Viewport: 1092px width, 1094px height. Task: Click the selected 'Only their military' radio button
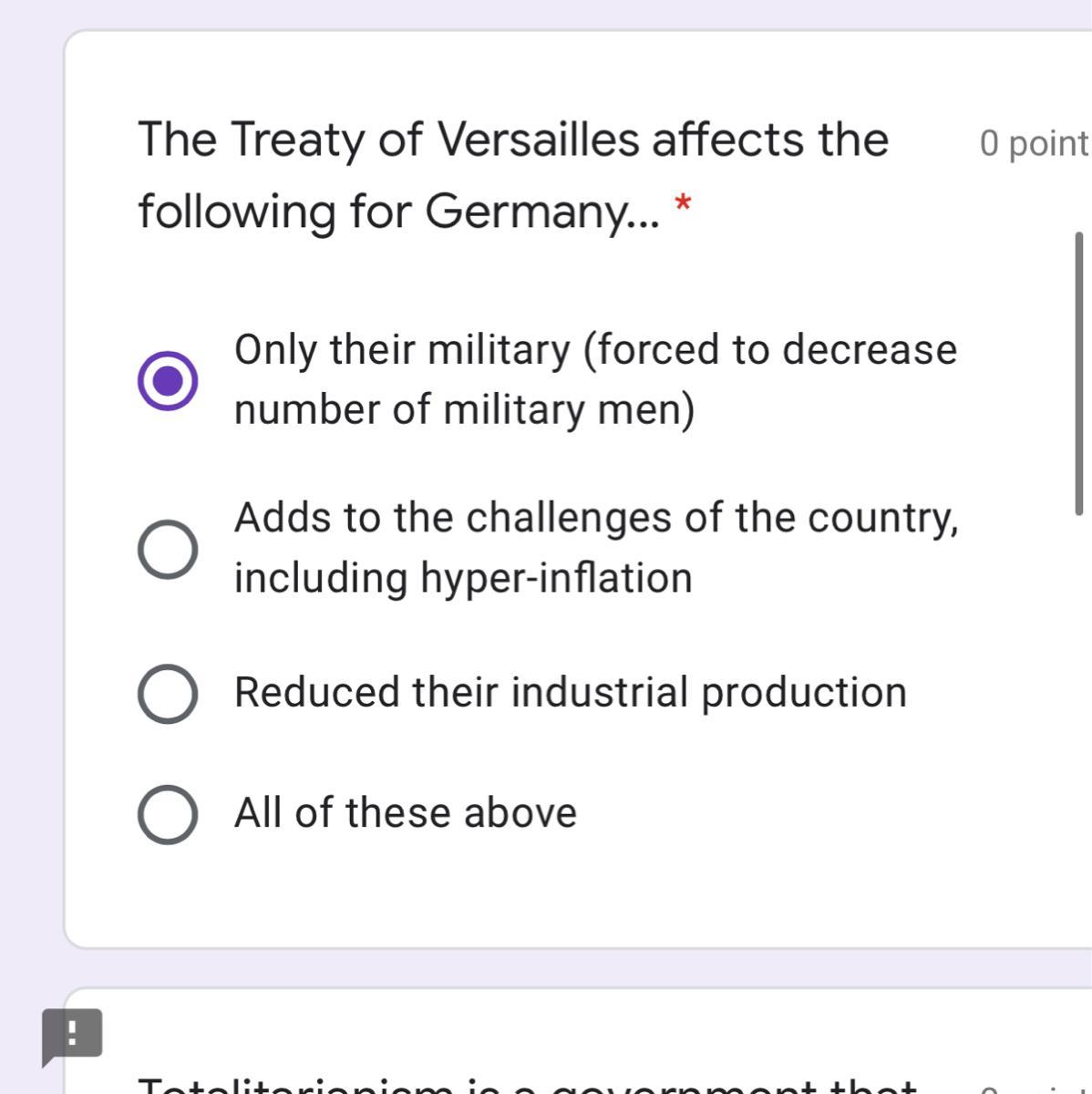pyautogui.click(x=168, y=380)
